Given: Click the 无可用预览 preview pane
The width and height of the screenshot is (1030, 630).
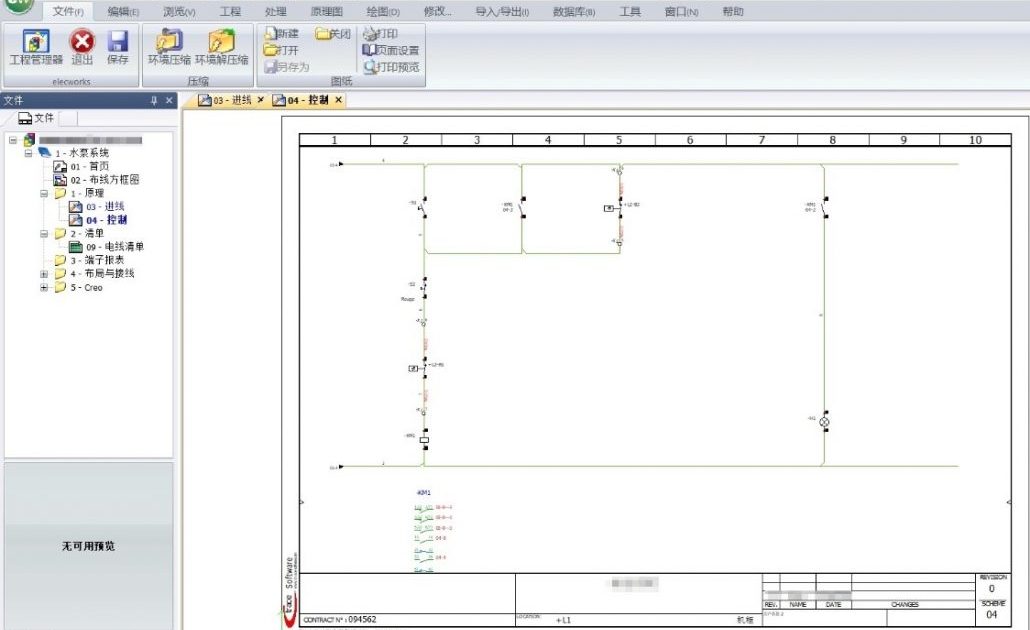Looking at the screenshot, I should coord(89,545).
